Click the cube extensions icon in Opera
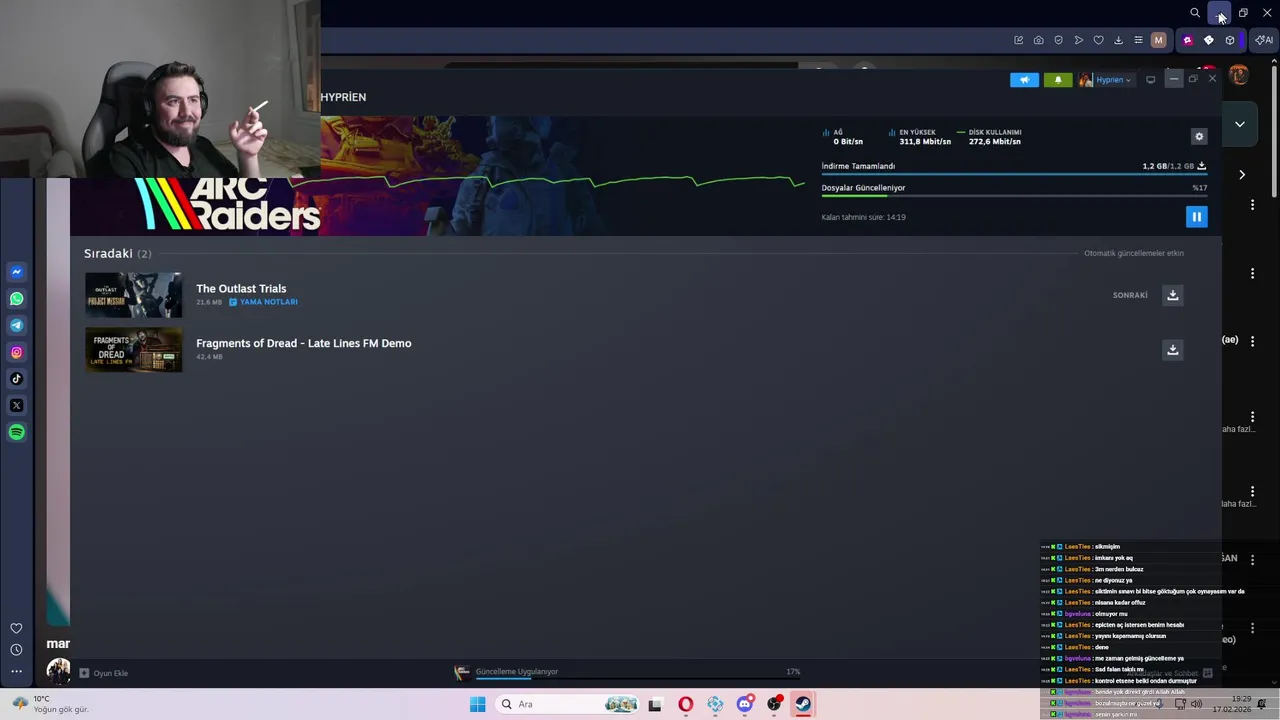This screenshot has height=720, width=1280. pyautogui.click(x=1230, y=40)
